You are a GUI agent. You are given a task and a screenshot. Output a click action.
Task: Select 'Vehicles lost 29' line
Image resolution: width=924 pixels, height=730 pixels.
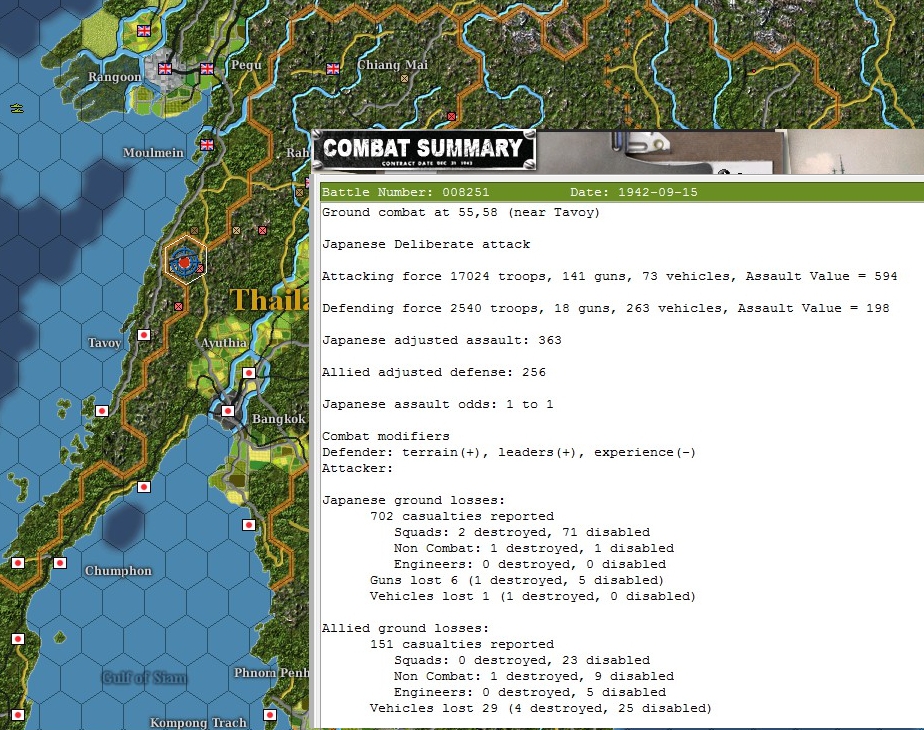click(x=540, y=708)
